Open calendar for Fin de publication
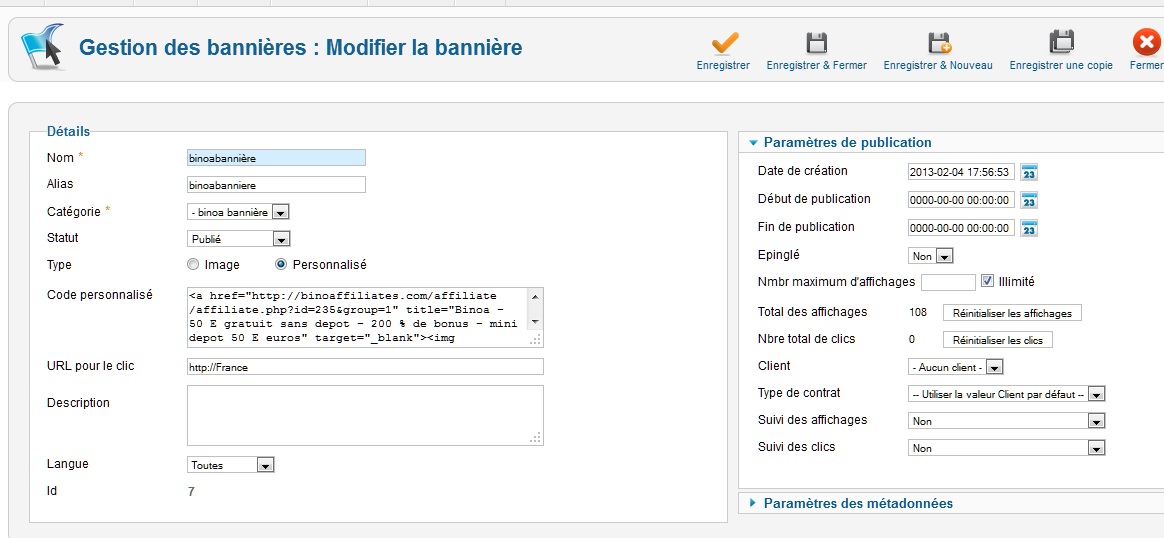This screenshot has height=538, width=1164. [x=1029, y=228]
